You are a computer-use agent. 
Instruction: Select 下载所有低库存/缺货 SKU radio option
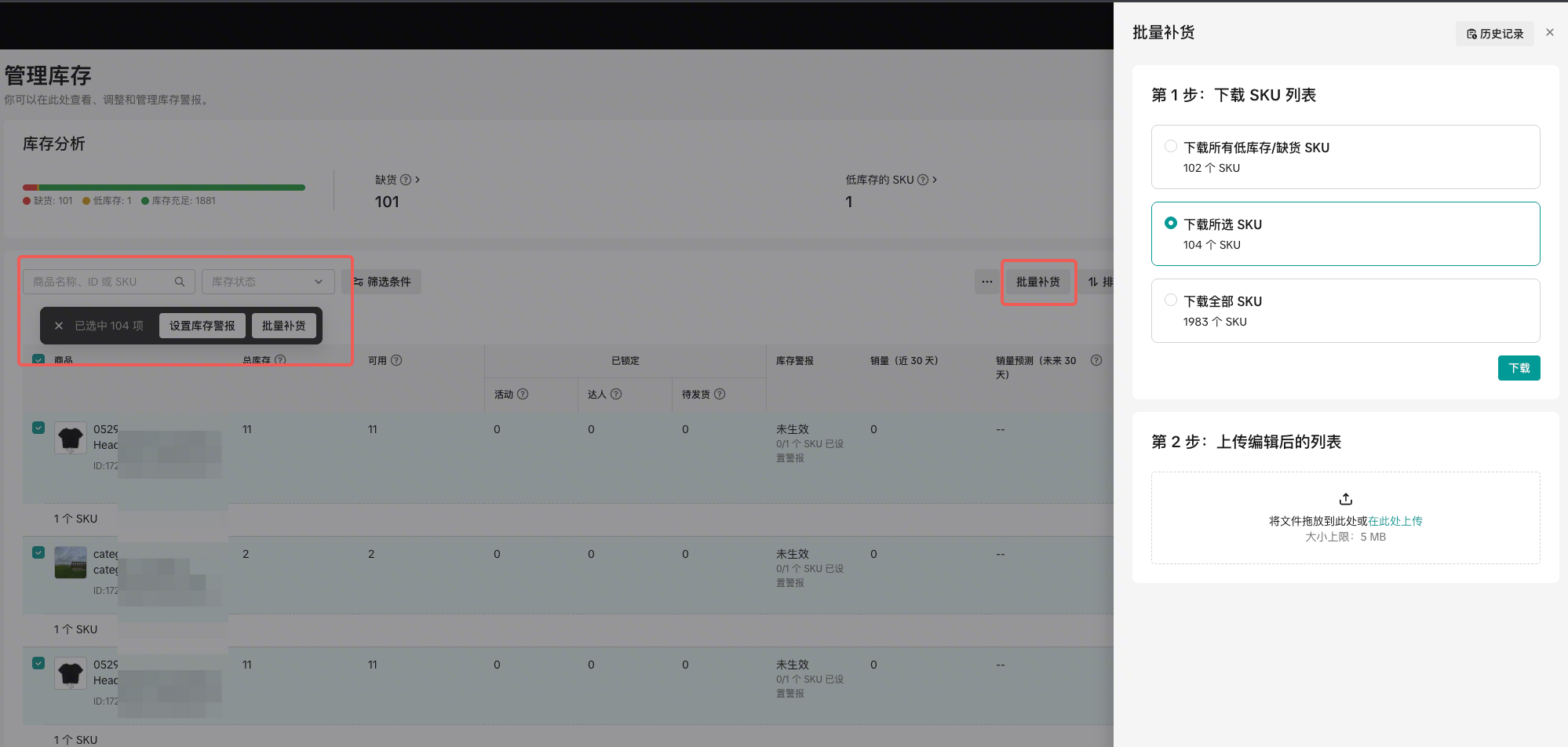pyautogui.click(x=1171, y=147)
